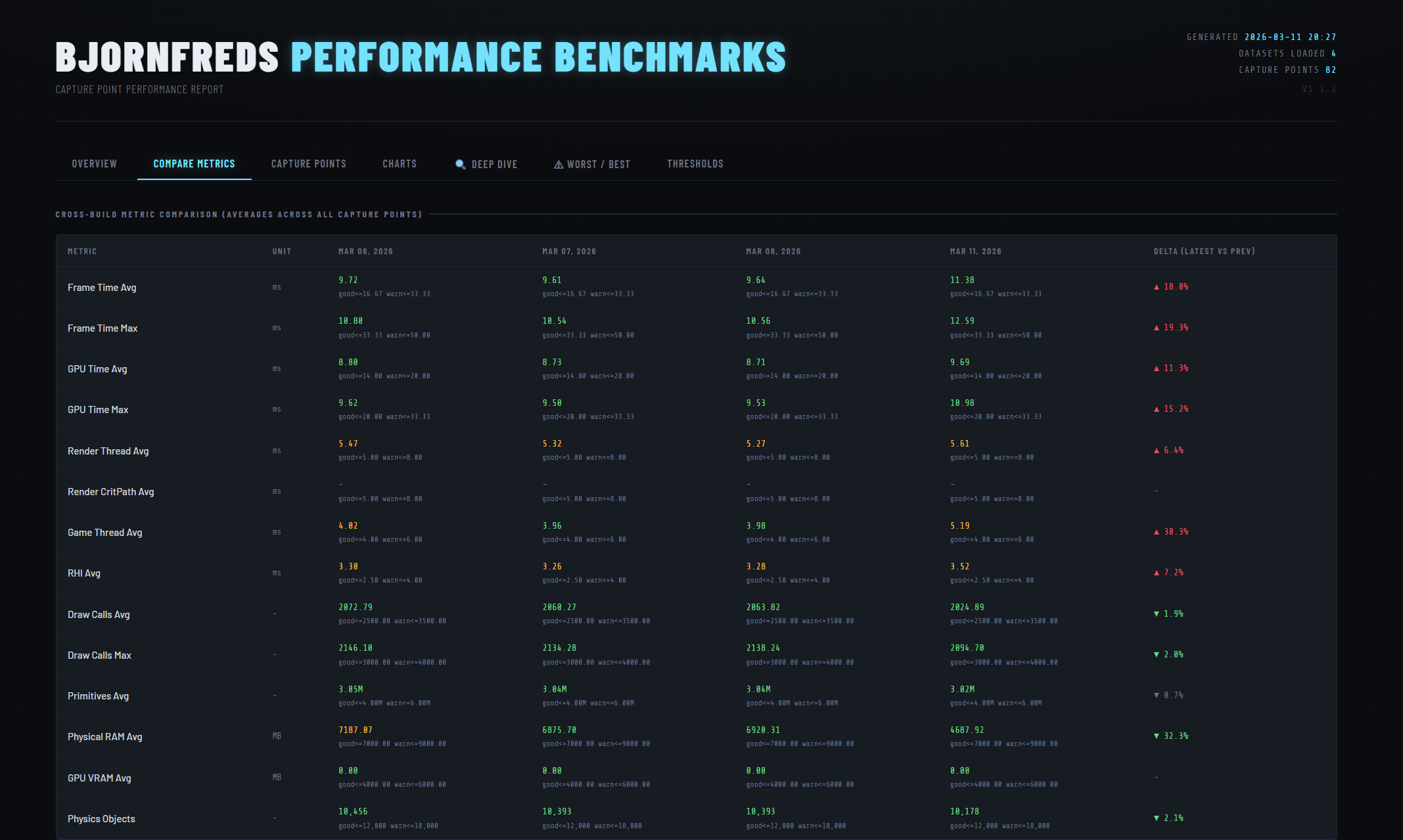
Task: Click the warning triangle on Worst/Best tab
Action: [x=558, y=164]
